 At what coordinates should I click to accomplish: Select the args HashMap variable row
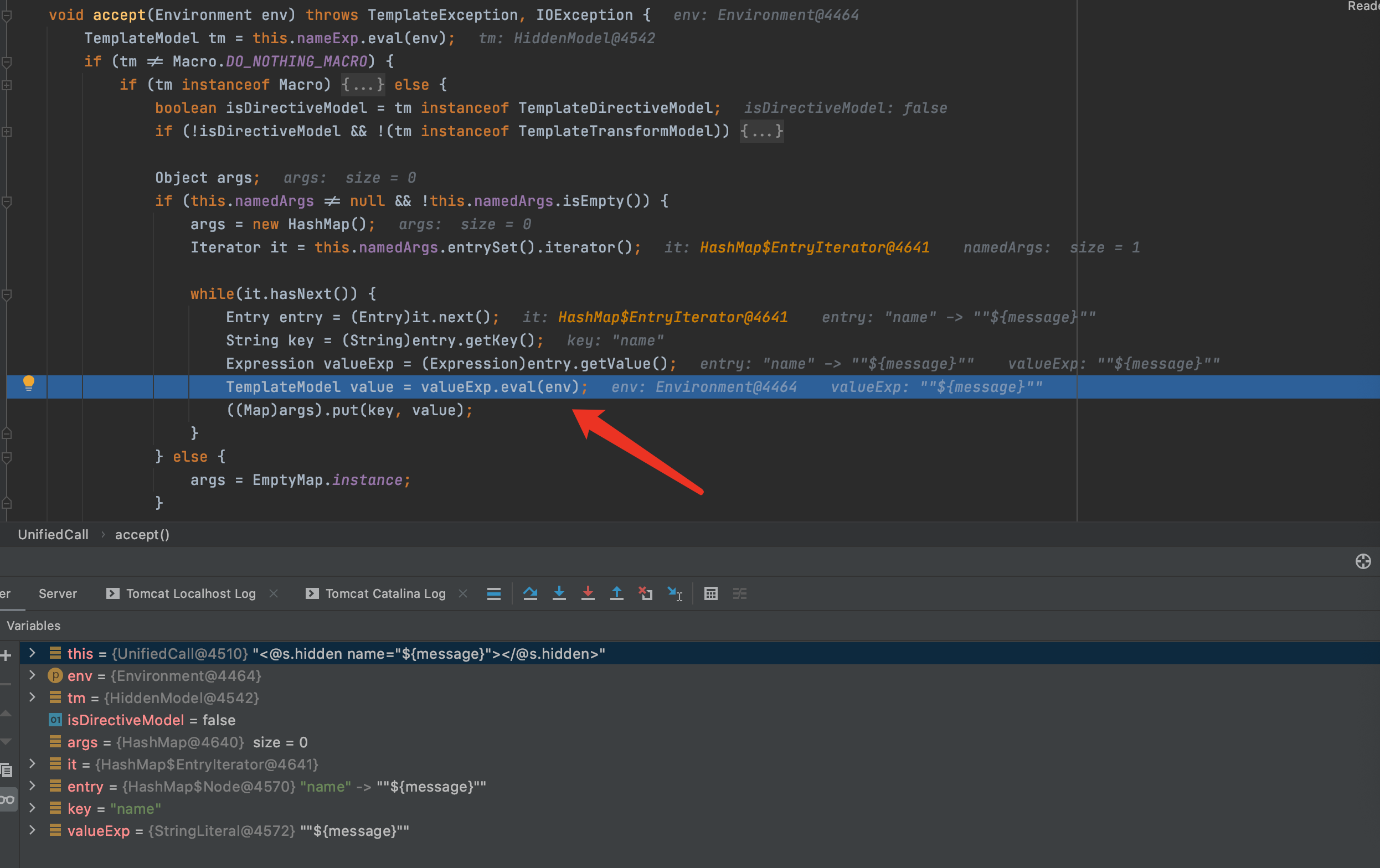click(x=700, y=742)
